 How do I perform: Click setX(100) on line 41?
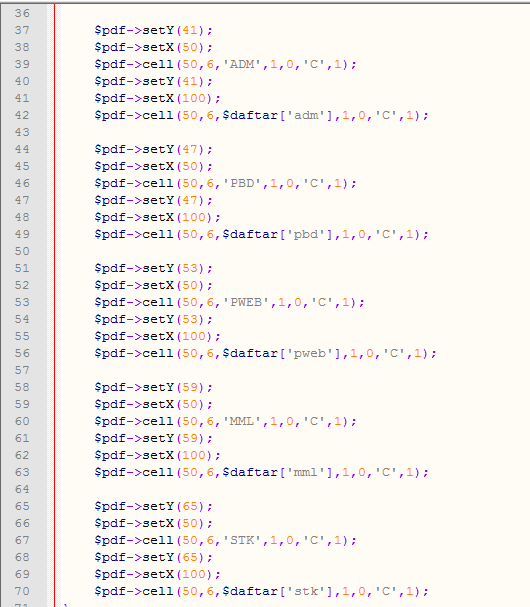(177, 98)
